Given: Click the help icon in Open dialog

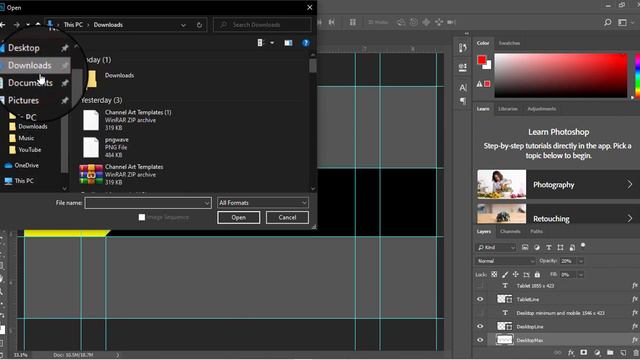Looking at the screenshot, I should (306, 43).
